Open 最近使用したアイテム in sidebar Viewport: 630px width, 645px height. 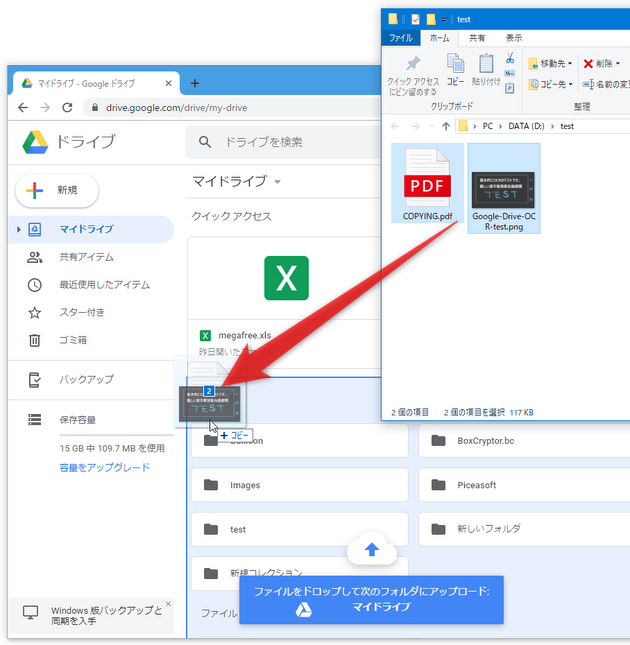(104, 285)
